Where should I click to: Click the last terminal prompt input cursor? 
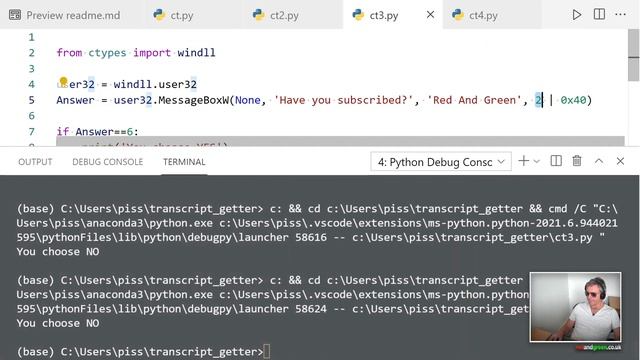(267, 352)
